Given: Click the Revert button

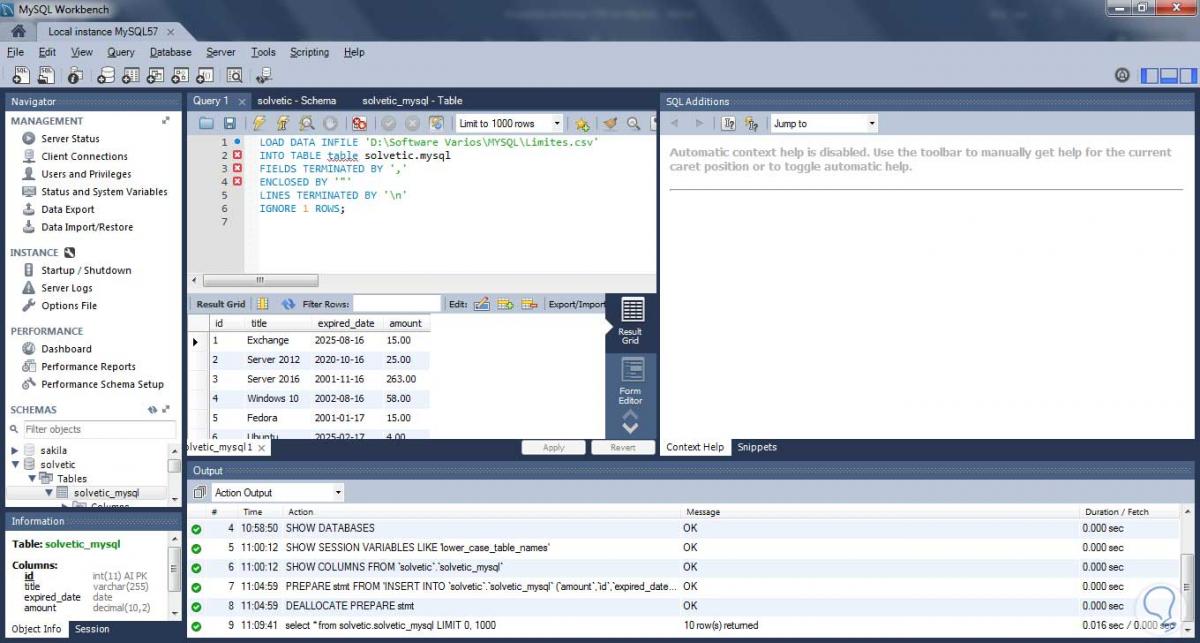Looking at the screenshot, I should [623, 447].
